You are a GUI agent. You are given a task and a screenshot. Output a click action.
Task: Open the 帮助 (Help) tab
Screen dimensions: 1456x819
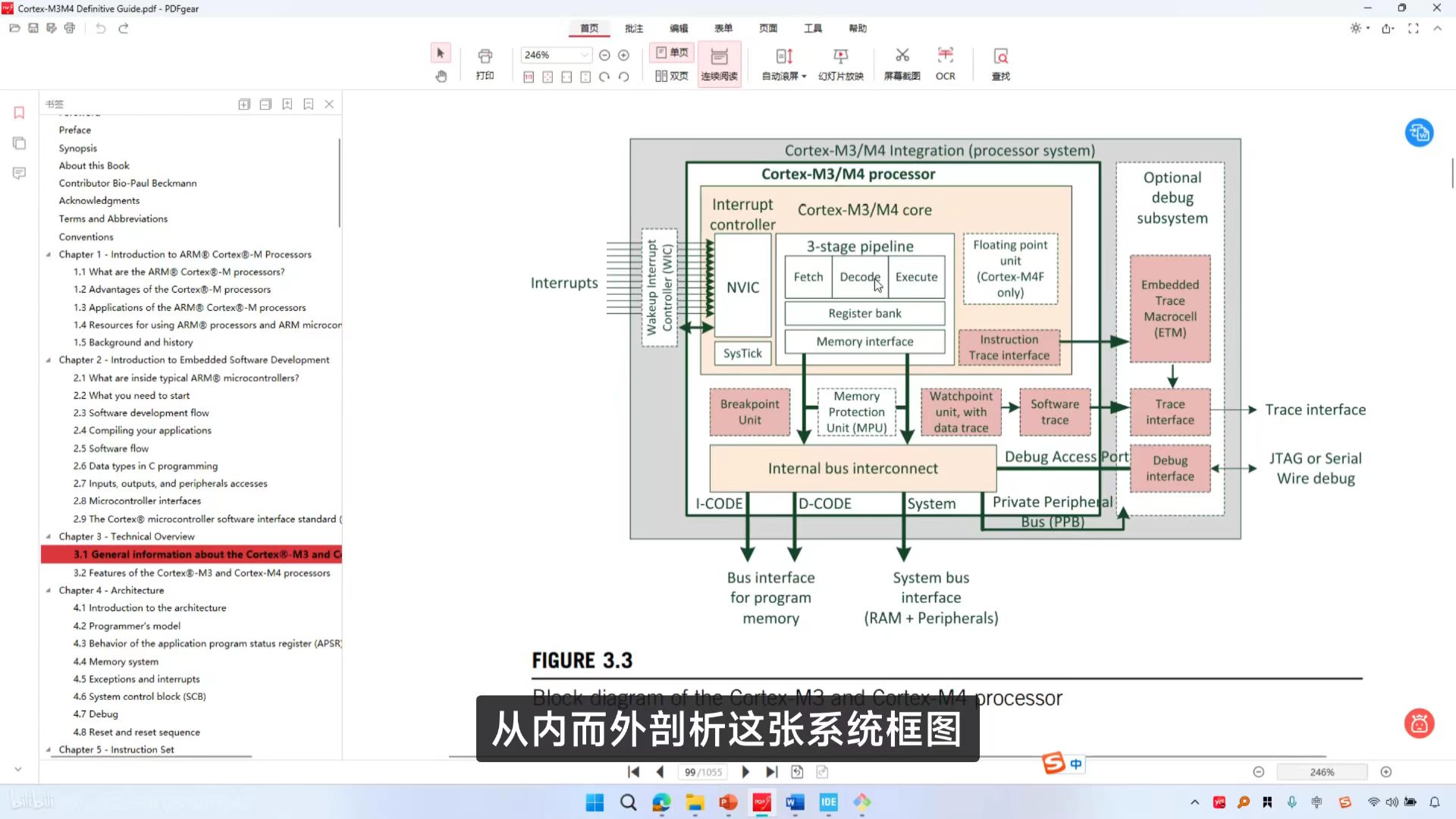coord(858,28)
